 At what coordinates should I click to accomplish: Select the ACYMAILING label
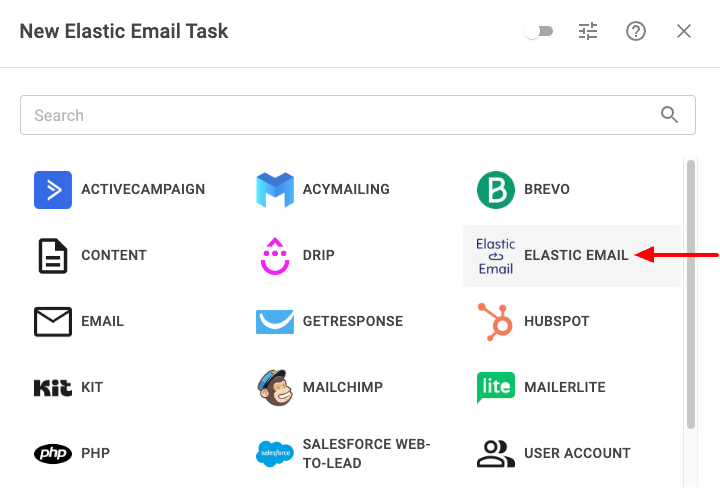coord(346,189)
